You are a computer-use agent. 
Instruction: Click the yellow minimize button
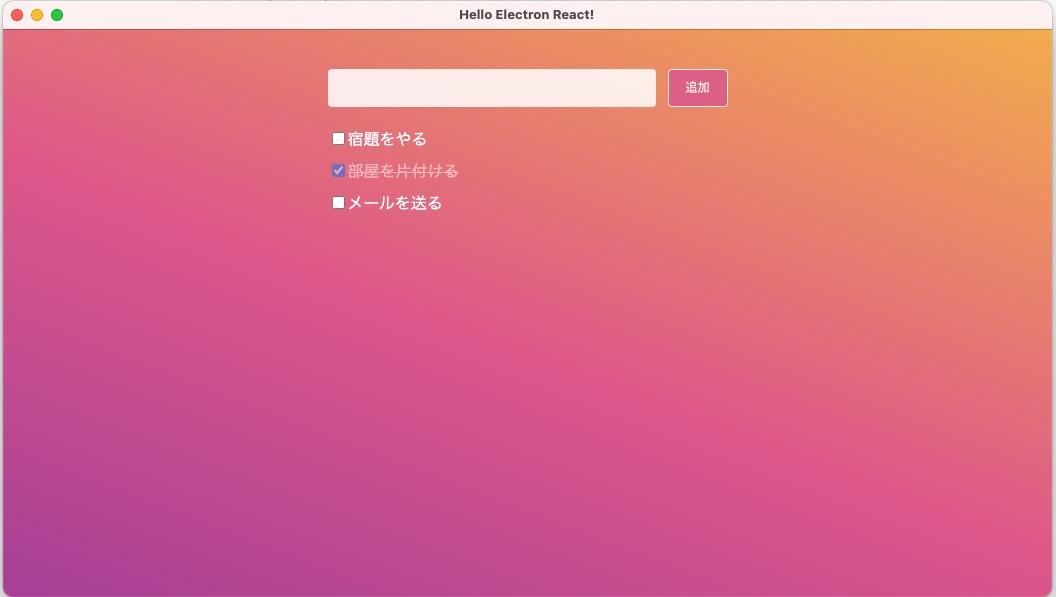coord(37,15)
